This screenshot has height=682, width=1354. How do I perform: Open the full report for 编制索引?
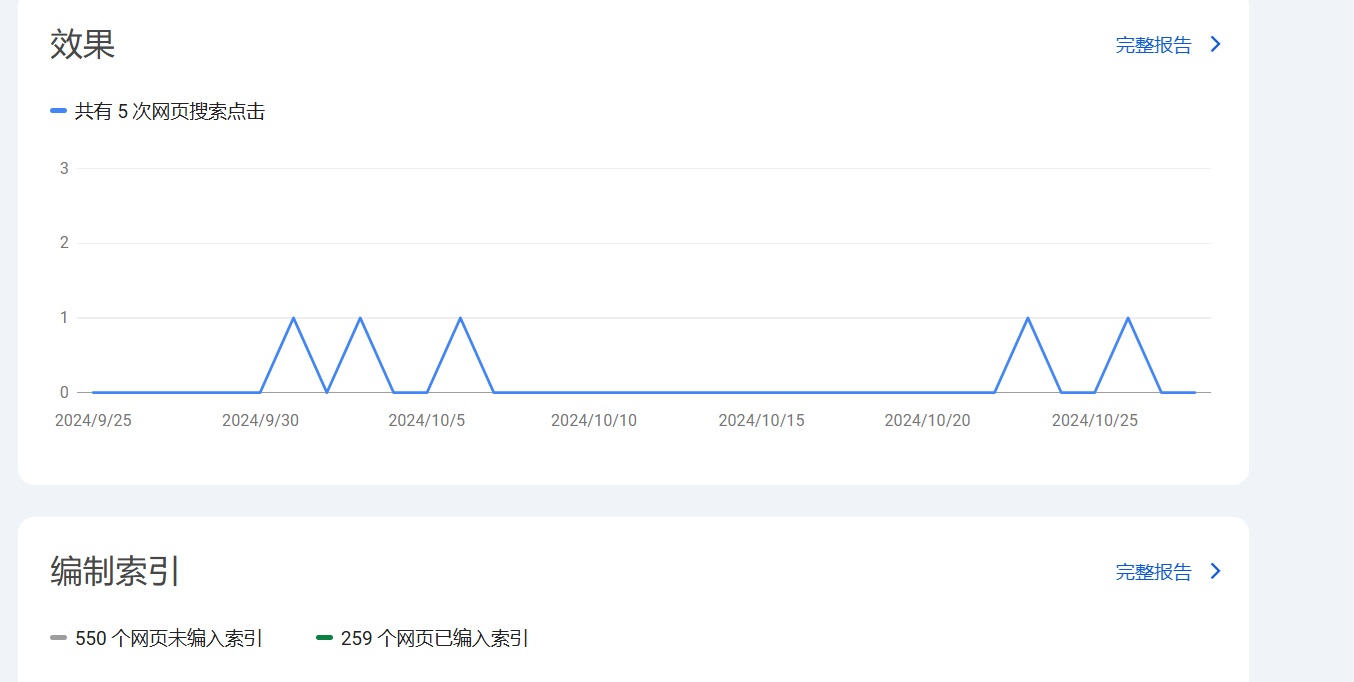tap(1153, 572)
